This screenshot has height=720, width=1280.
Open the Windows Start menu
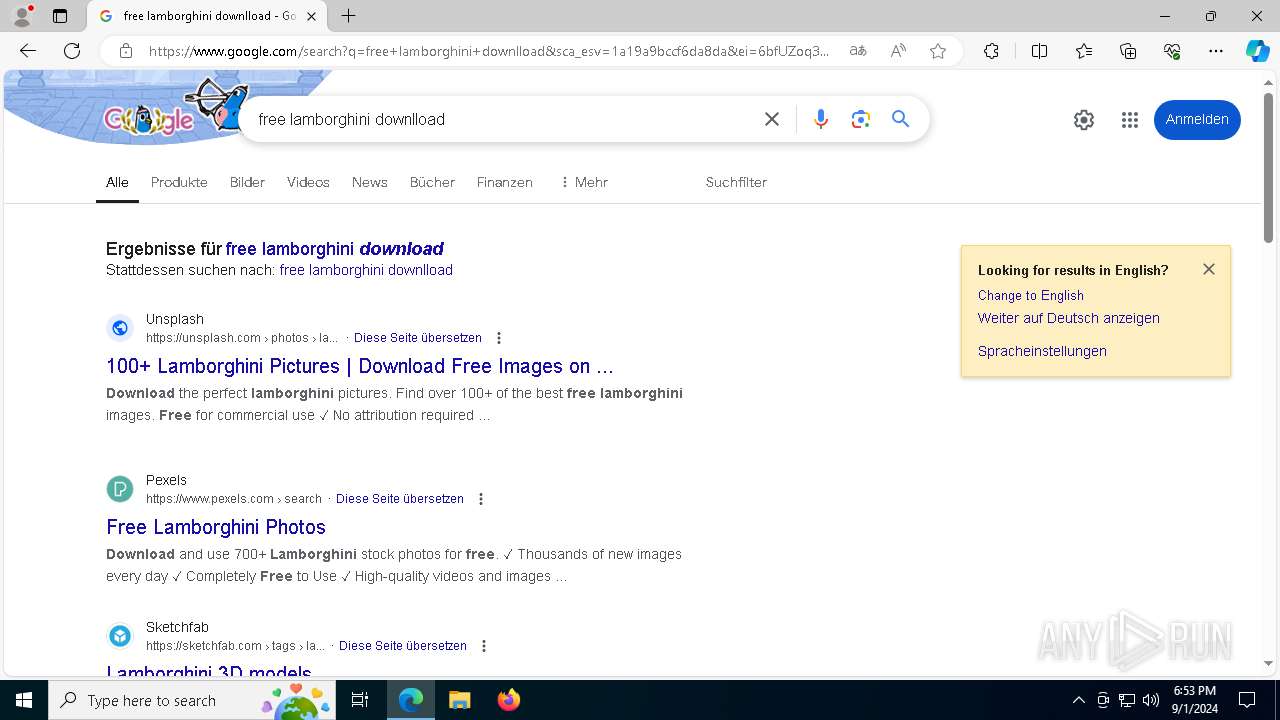pos(24,700)
